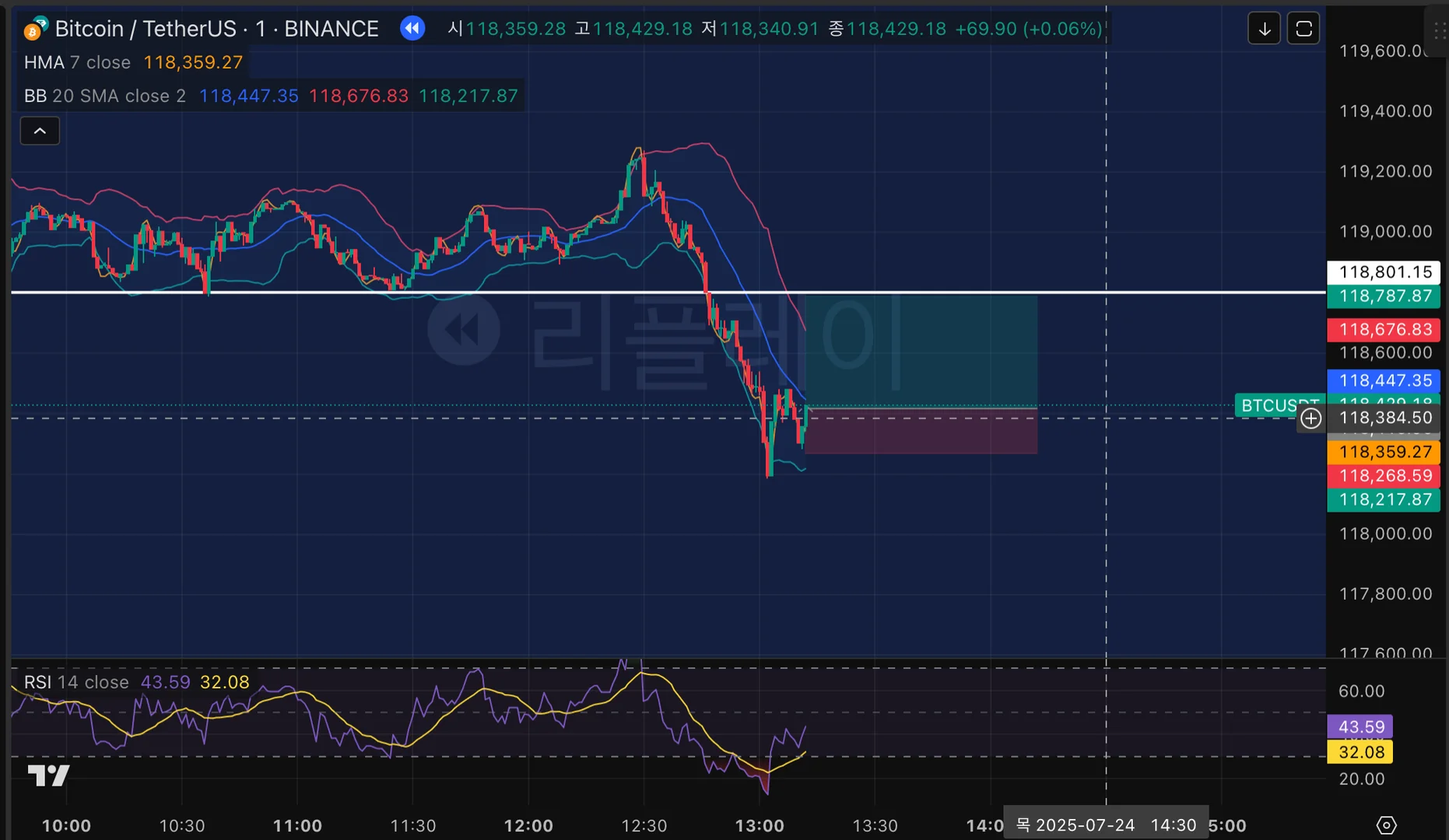Click the 119,000.00 price scale label

(x=1385, y=231)
